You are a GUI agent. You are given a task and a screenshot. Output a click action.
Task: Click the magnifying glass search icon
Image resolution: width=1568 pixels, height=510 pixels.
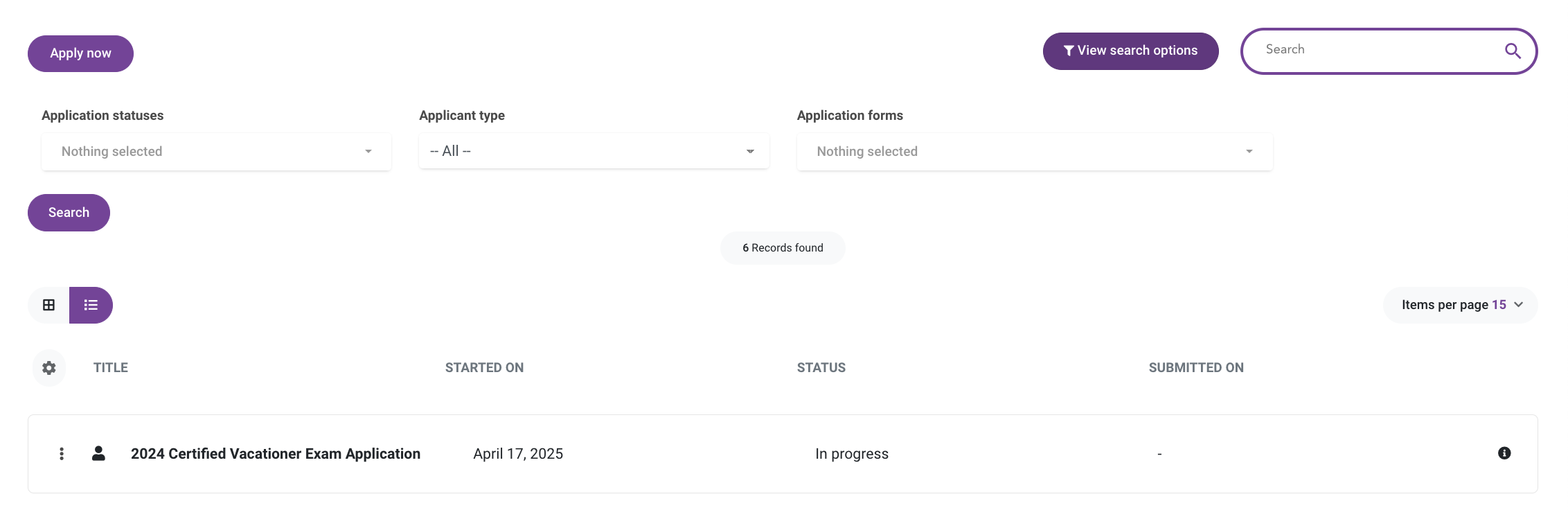point(1513,51)
